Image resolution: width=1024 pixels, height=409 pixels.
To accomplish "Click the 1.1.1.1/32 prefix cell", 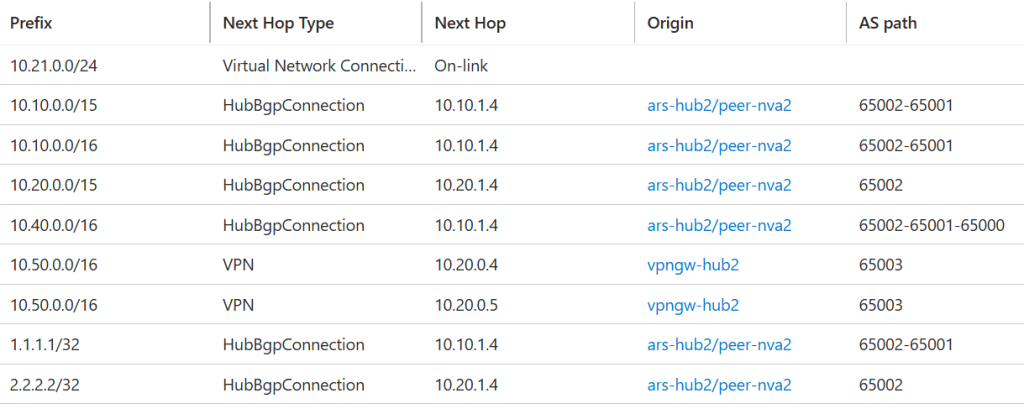I will (44, 345).
